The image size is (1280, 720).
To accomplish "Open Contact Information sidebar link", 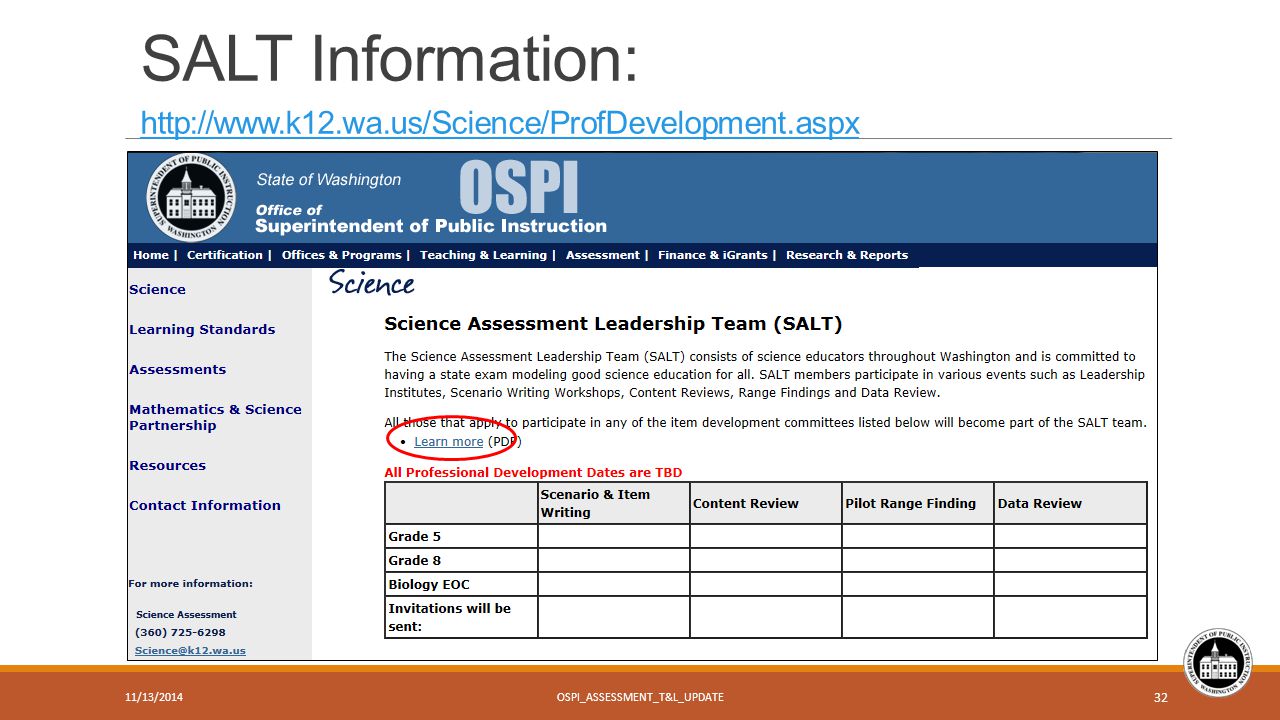I will point(205,506).
